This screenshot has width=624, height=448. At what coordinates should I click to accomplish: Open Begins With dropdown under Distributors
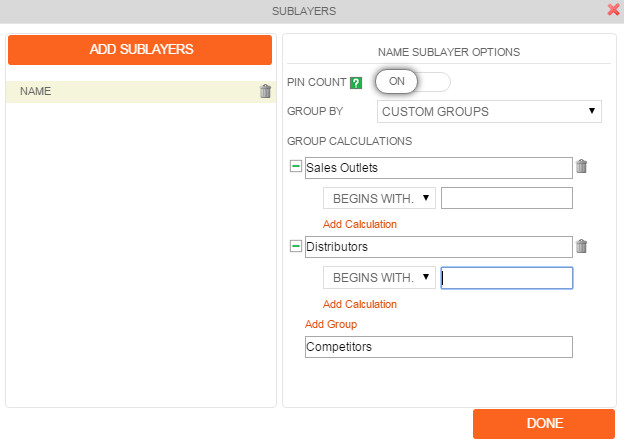click(379, 277)
